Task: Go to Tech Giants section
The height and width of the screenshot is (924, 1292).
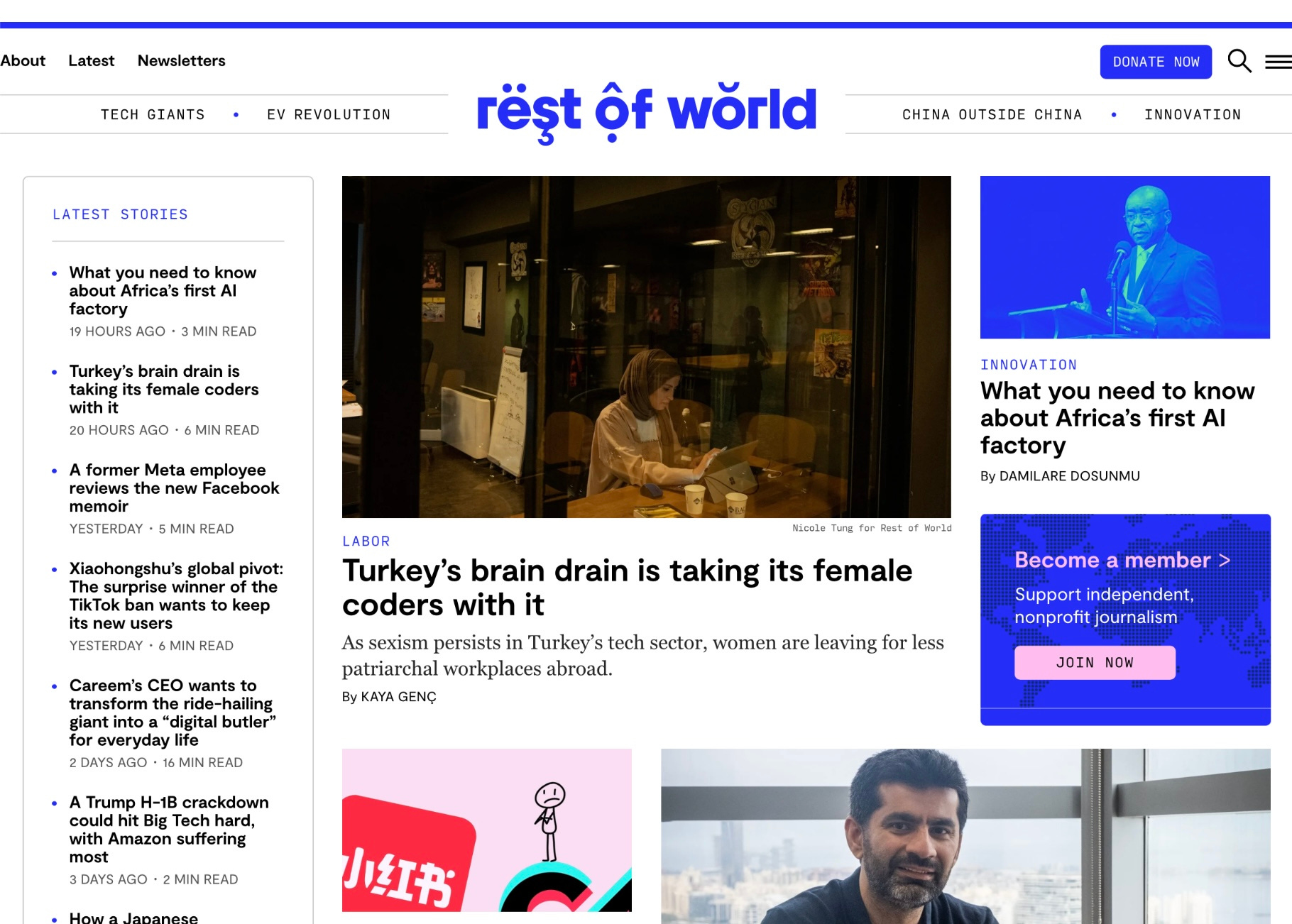Action: click(x=153, y=114)
